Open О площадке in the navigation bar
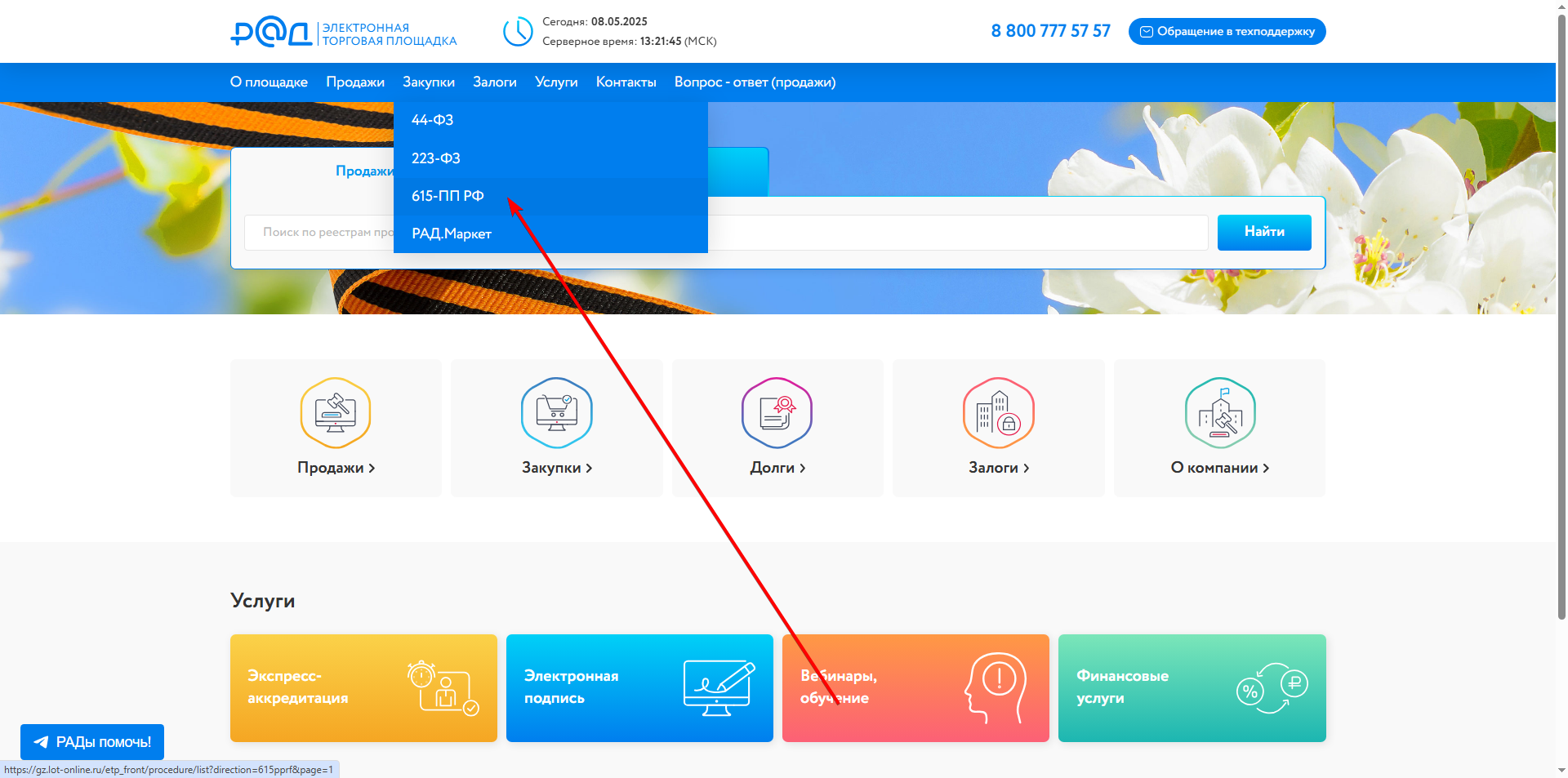Image resolution: width=1568 pixels, height=778 pixels. click(x=269, y=82)
